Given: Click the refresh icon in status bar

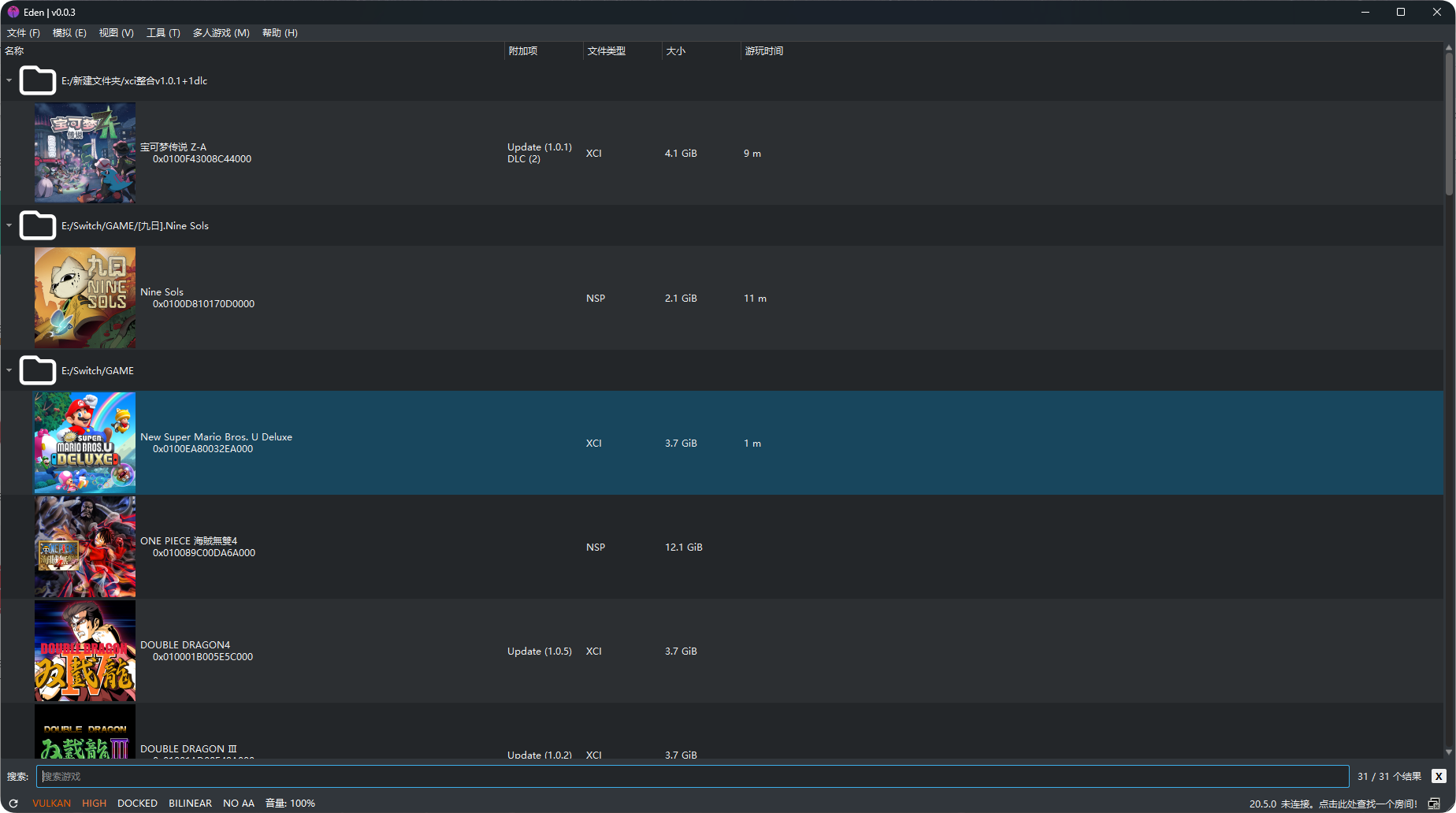Looking at the screenshot, I should [13, 804].
